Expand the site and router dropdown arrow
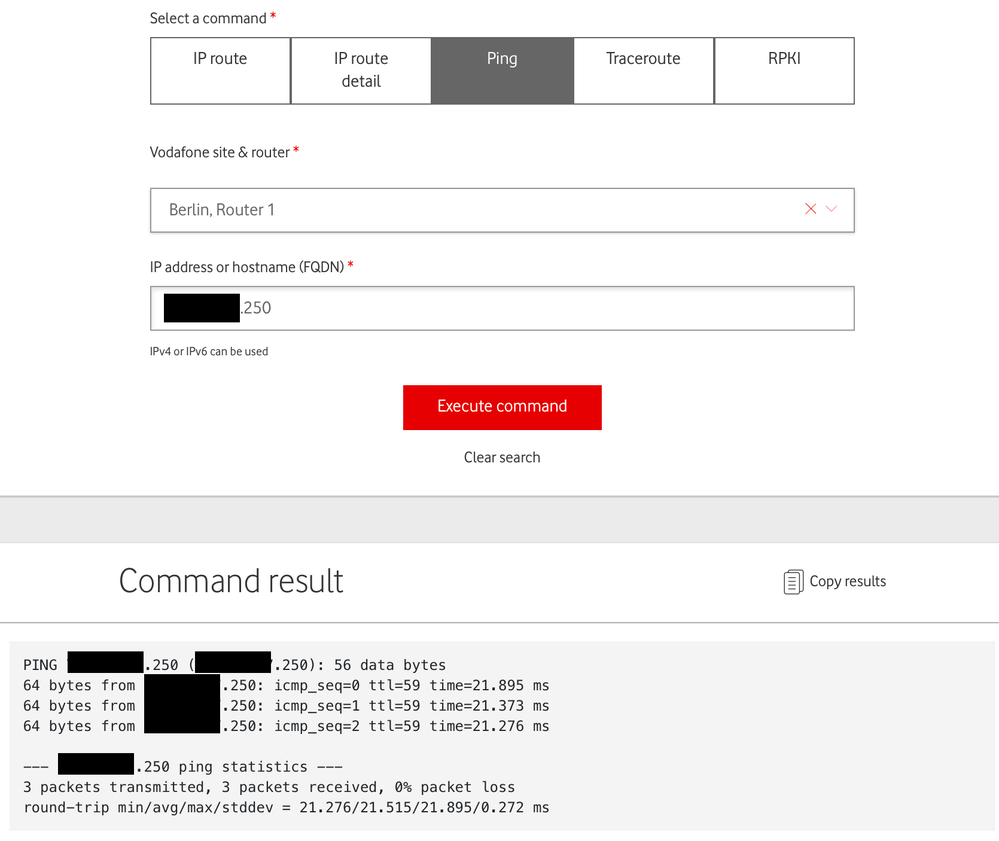 coord(831,209)
